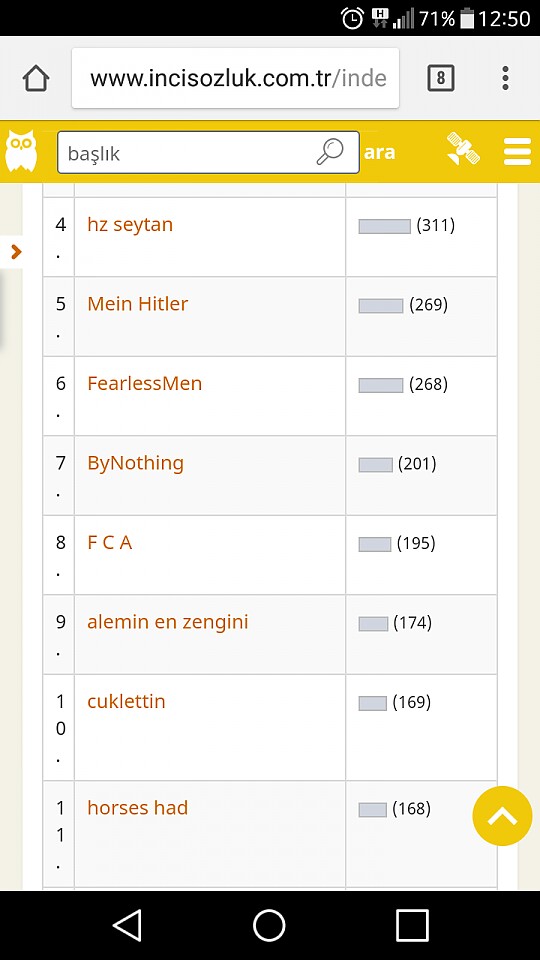Open the browser three-dot overflow menu
The width and height of the screenshot is (540, 960).
505,78
